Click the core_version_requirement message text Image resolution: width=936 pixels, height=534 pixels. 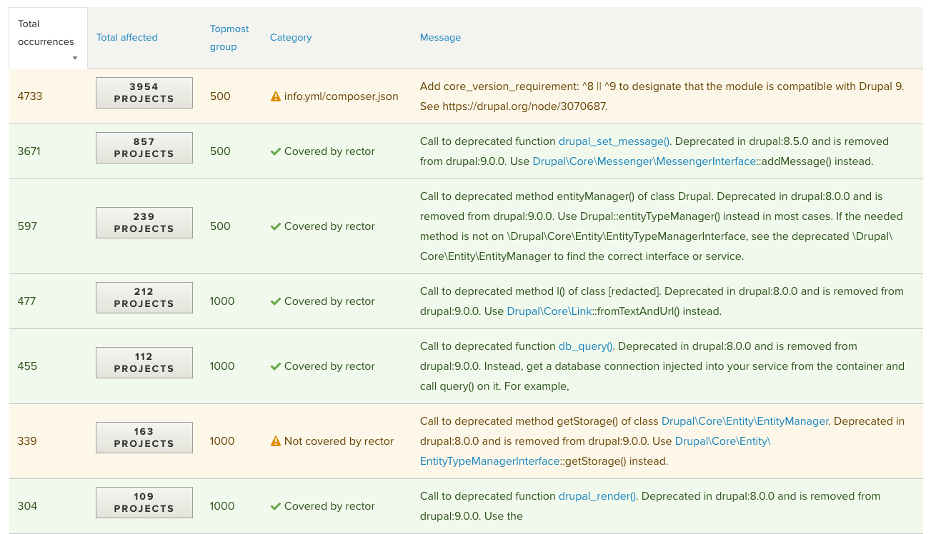point(662,96)
